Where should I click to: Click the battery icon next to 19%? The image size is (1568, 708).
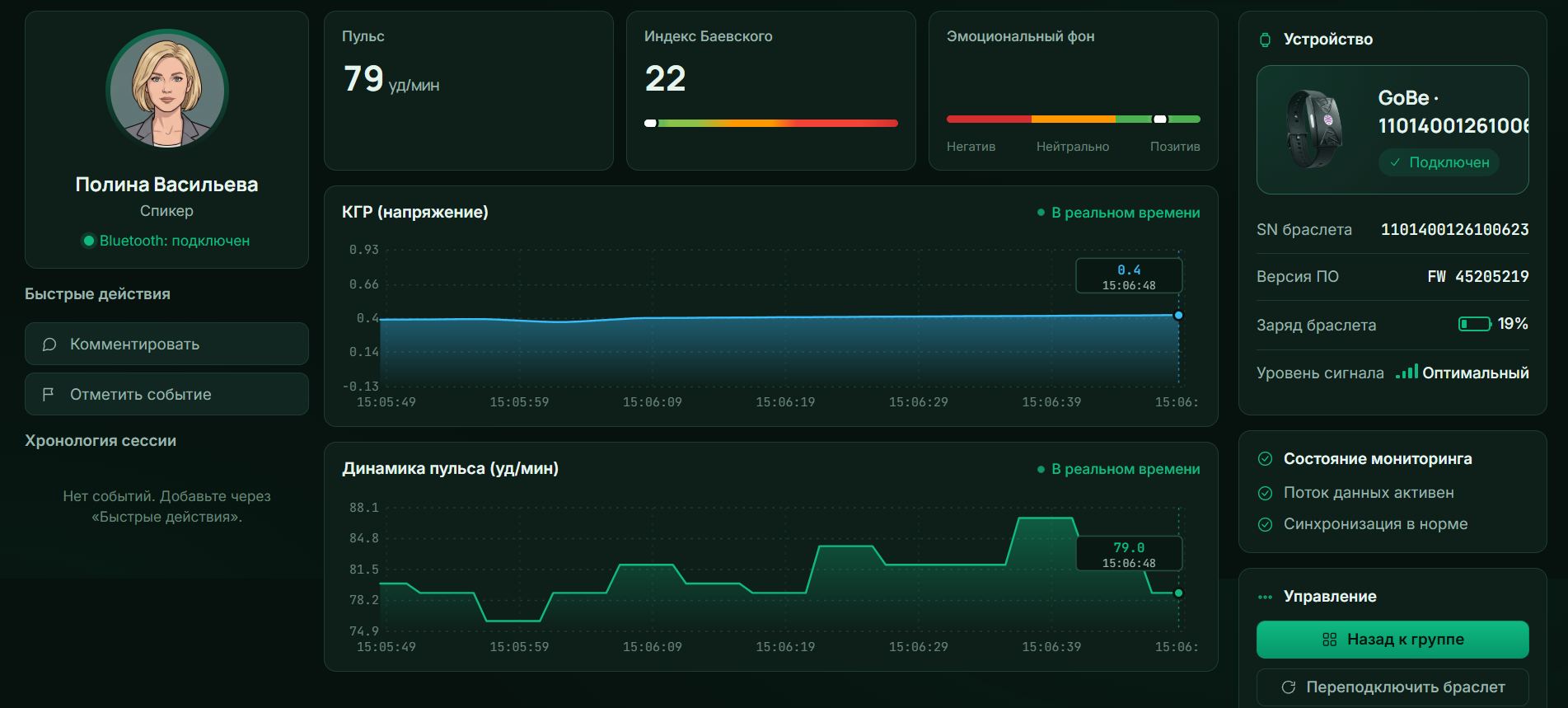tap(1475, 324)
